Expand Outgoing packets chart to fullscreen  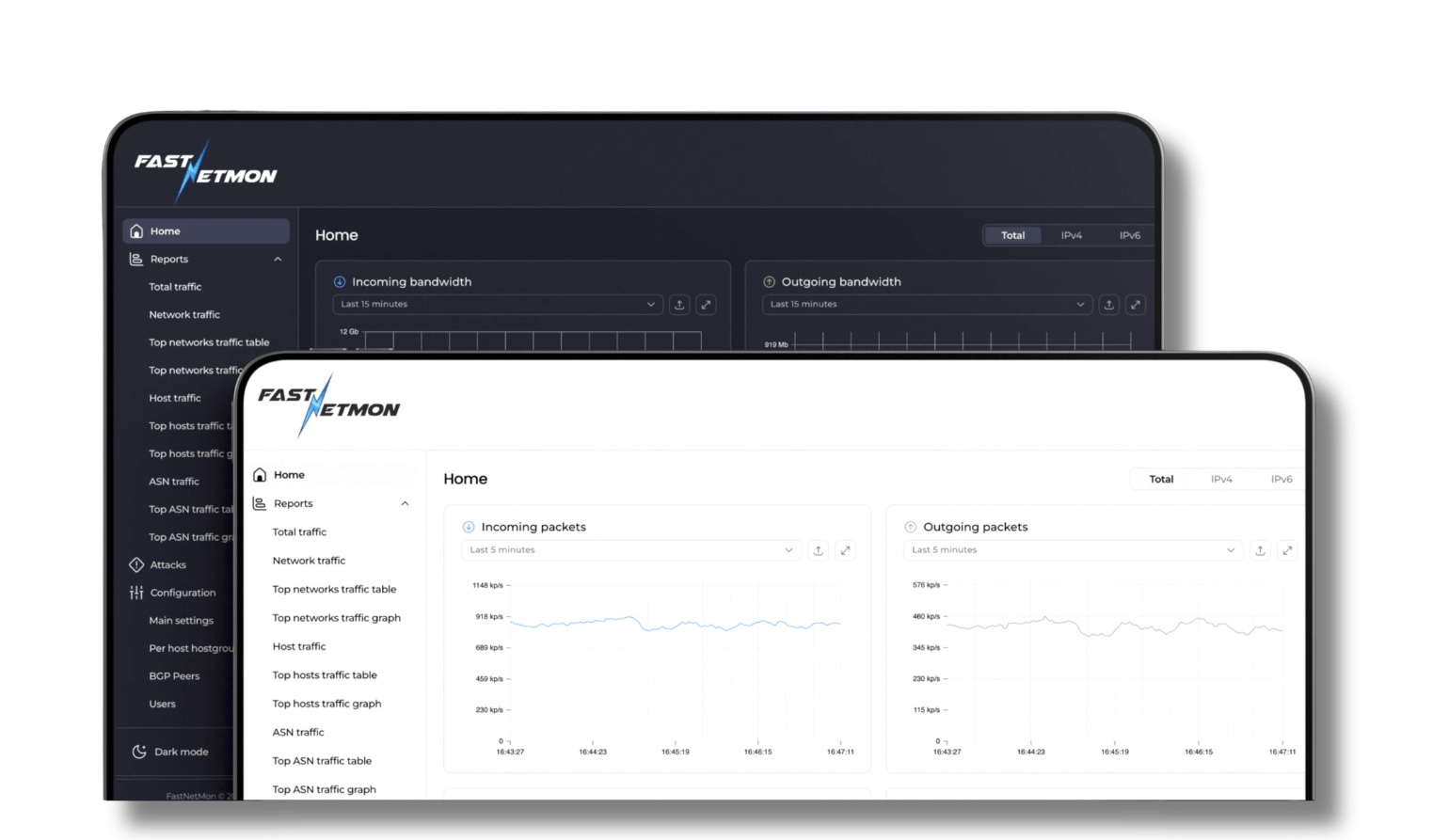click(1287, 550)
